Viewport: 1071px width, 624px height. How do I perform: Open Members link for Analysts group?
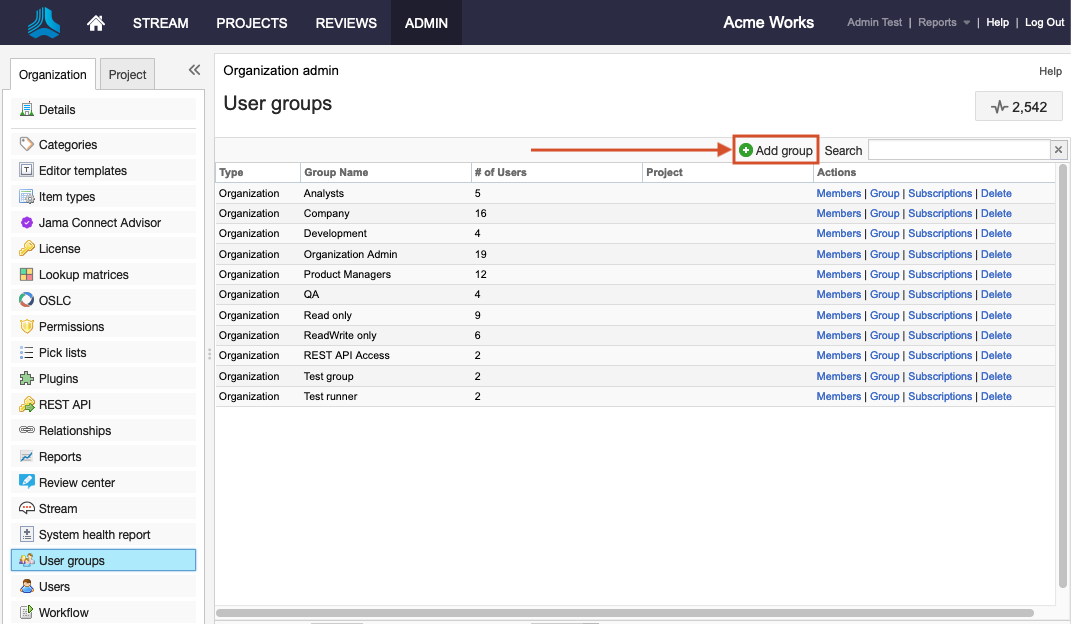click(x=838, y=194)
